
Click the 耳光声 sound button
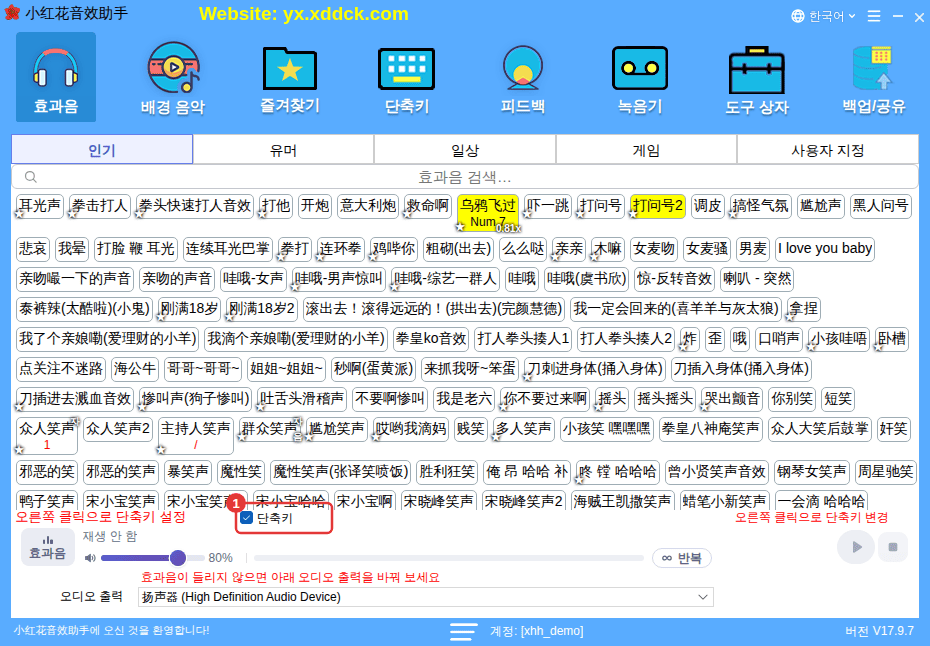(40, 206)
